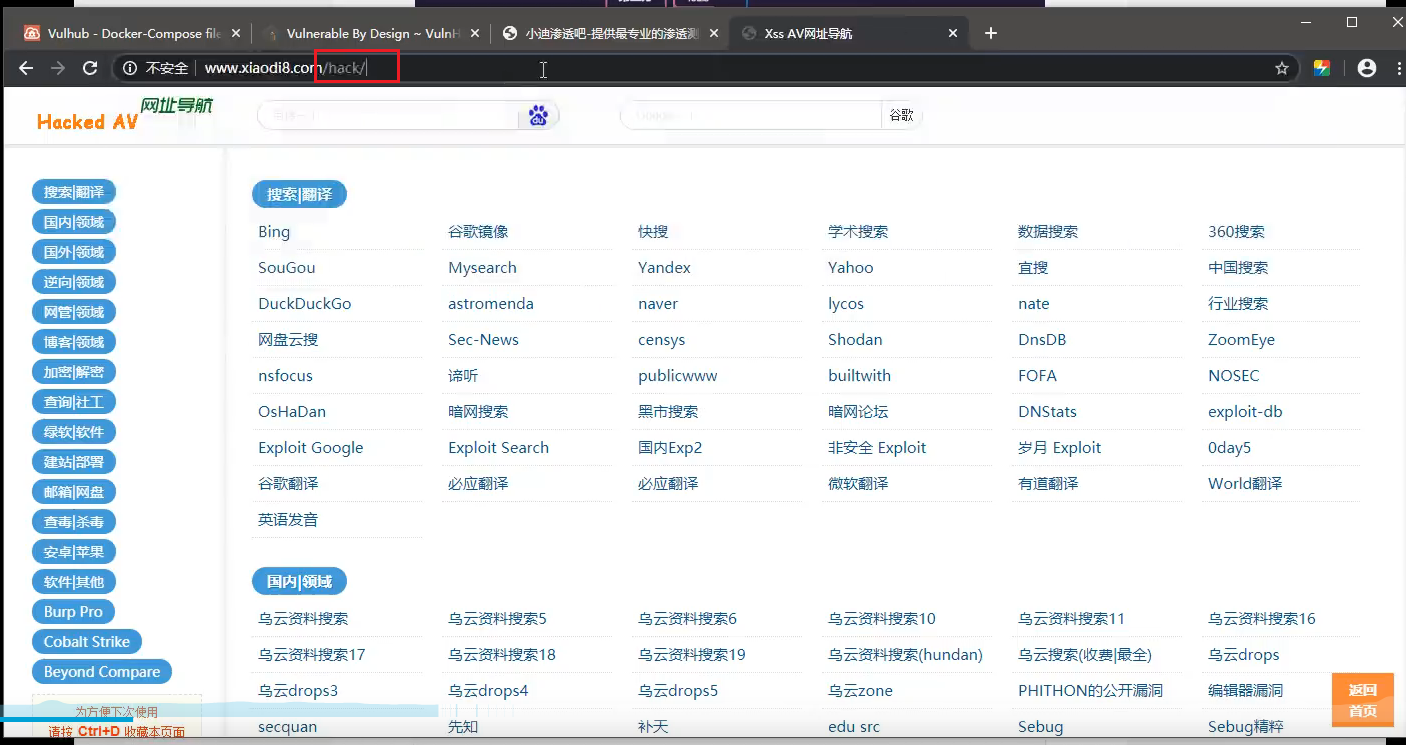Image resolution: width=1406 pixels, height=745 pixels.
Task: Switch to Vulnerable By Design tab
Action: tap(370, 33)
